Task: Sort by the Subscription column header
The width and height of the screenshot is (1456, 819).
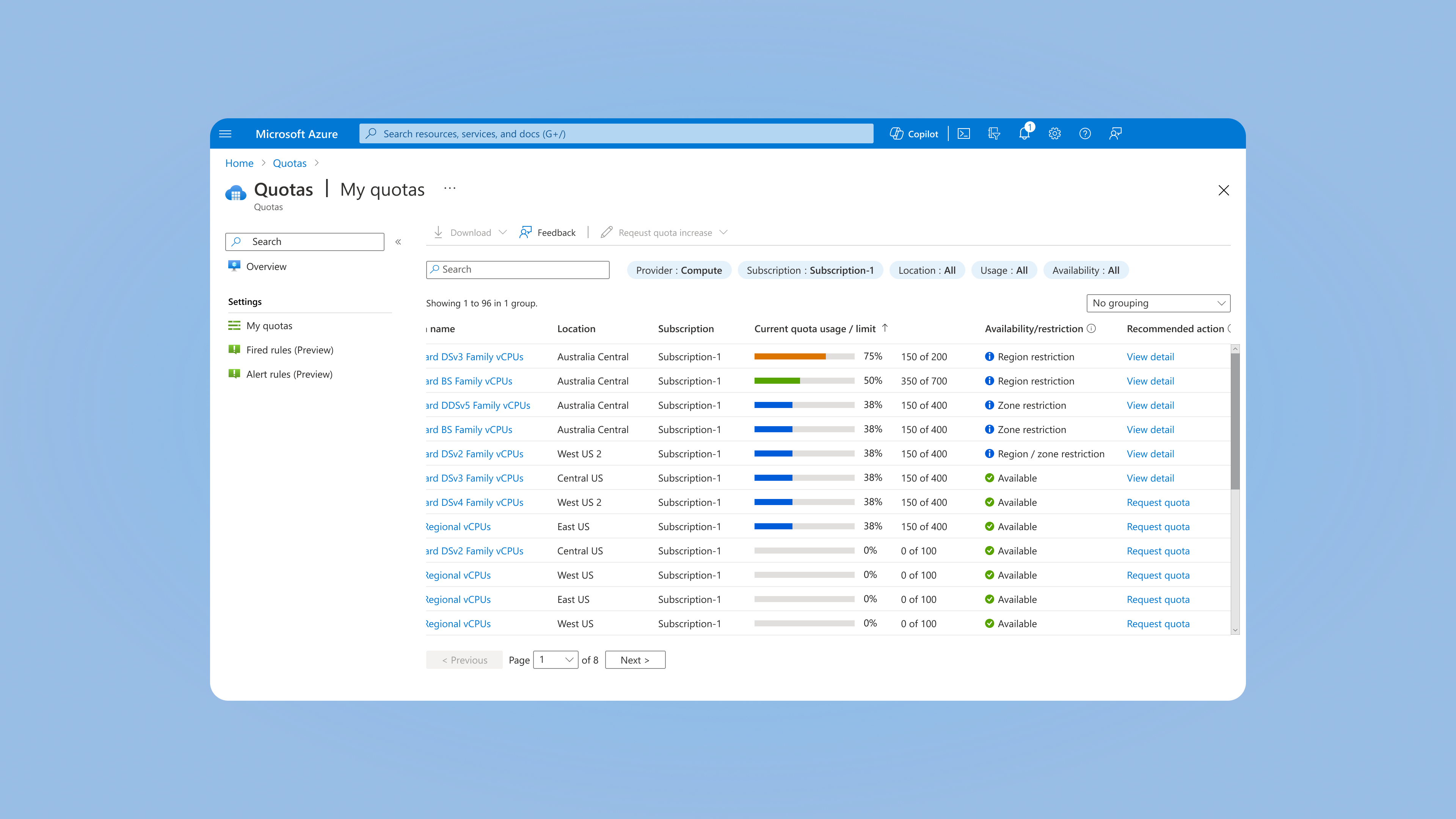Action: click(x=686, y=328)
